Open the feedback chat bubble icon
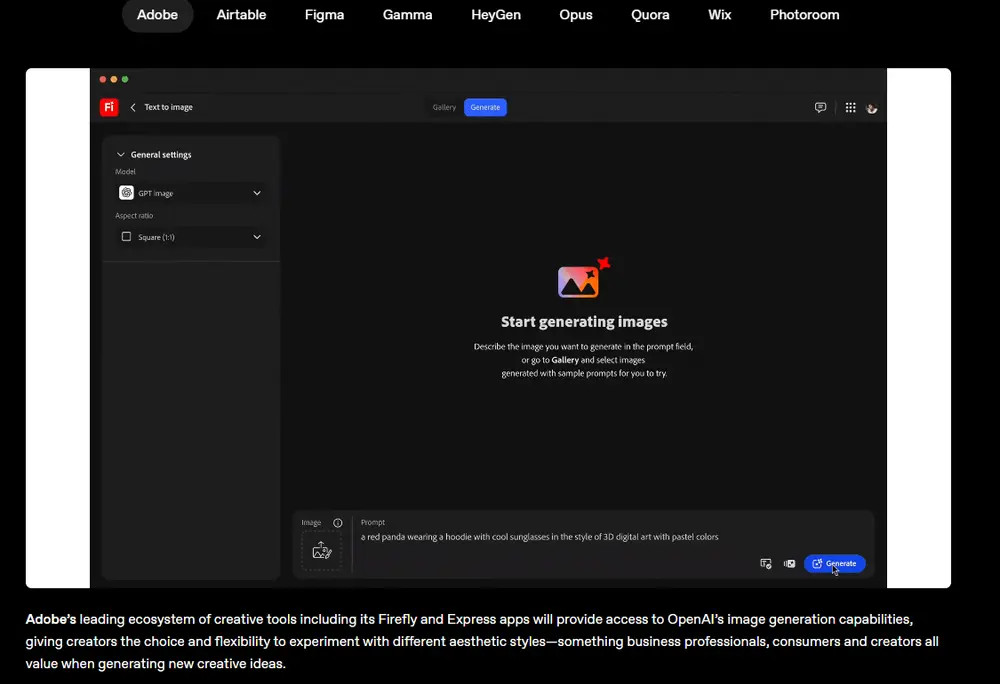The image size is (1000, 684). (820, 107)
